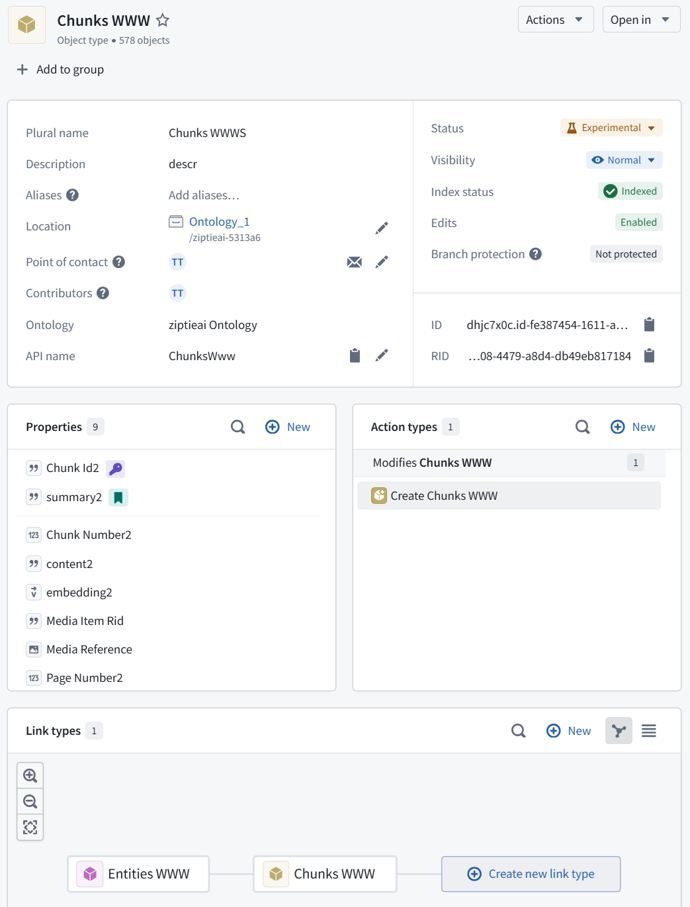Open the Chunk Number2 property

point(88,535)
